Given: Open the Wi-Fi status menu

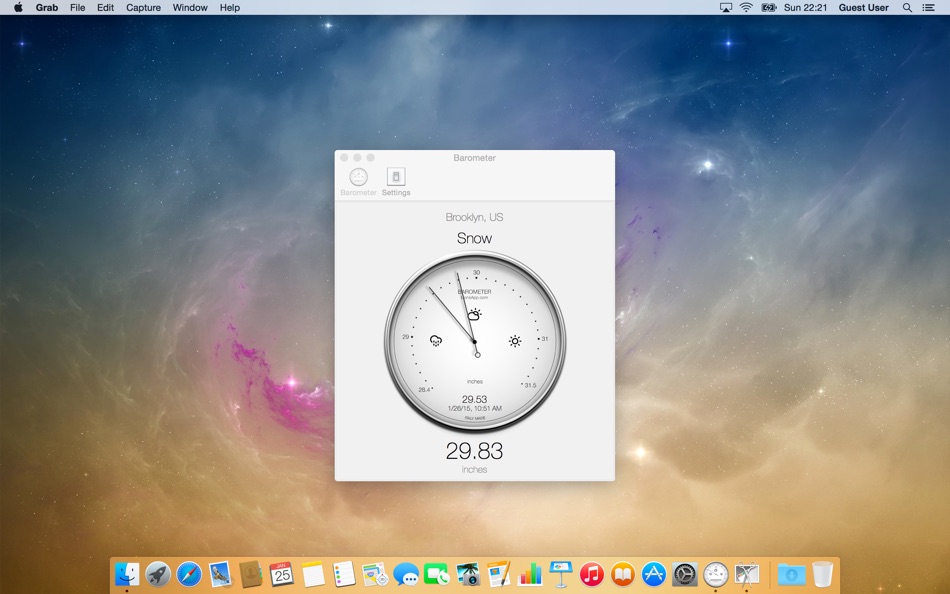Looking at the screenshot, I should 746,7.
